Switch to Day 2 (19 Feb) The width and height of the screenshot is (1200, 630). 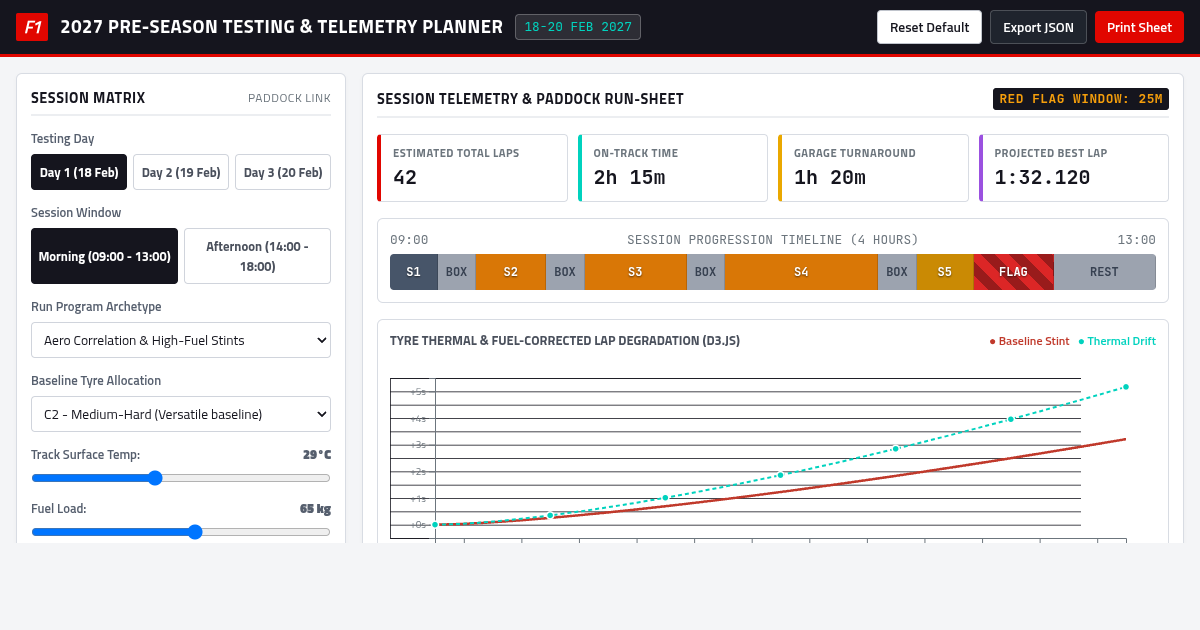pyautogui.click(x=181, y=172)
